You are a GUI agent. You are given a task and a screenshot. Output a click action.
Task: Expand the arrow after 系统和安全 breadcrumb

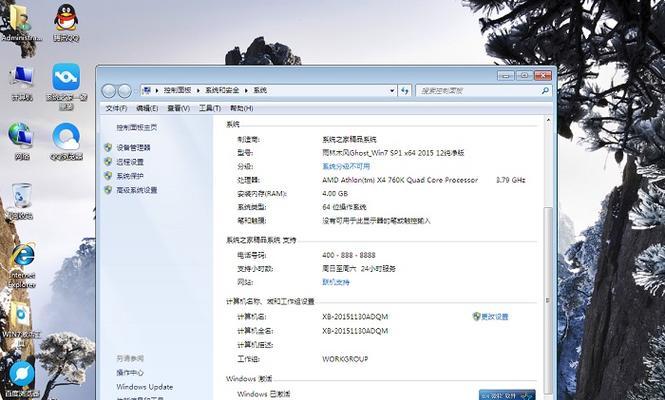pos(246,90)
